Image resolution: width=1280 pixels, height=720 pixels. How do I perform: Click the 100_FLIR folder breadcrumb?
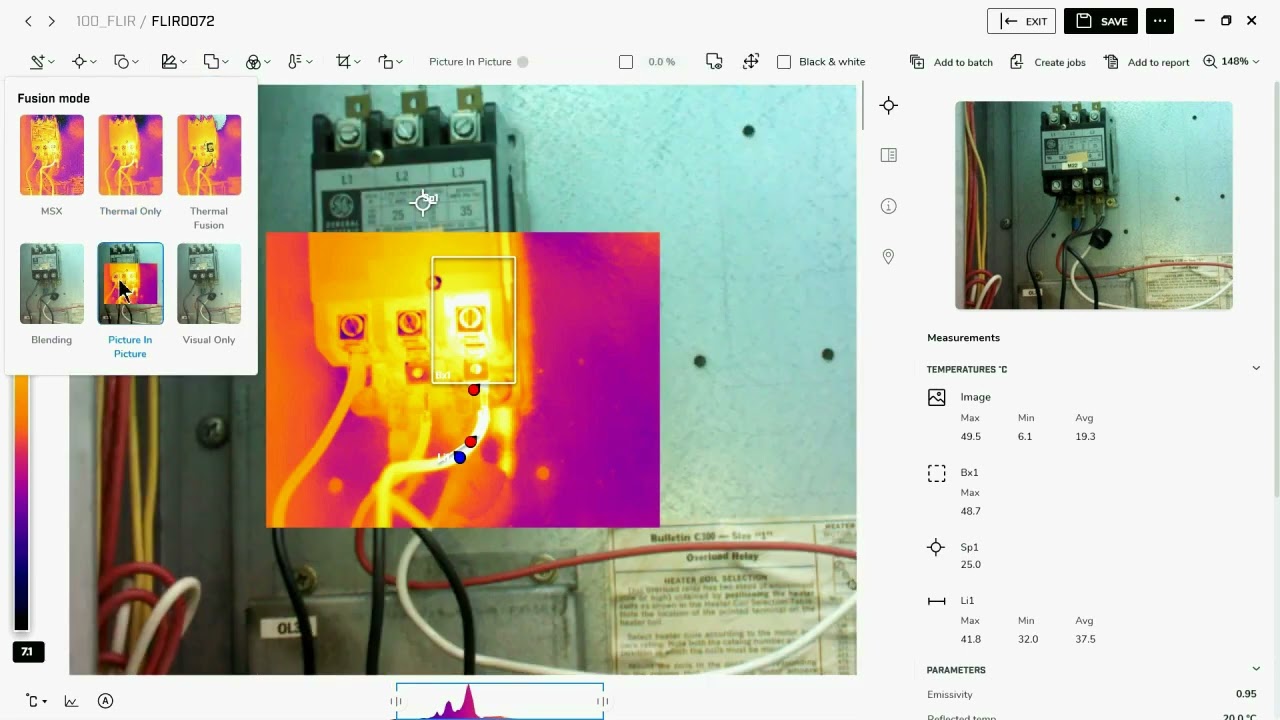[105, 21]
